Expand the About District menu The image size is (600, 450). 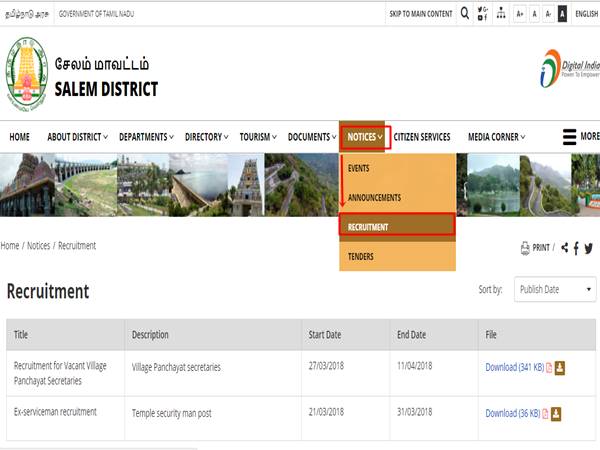point(77,137)
